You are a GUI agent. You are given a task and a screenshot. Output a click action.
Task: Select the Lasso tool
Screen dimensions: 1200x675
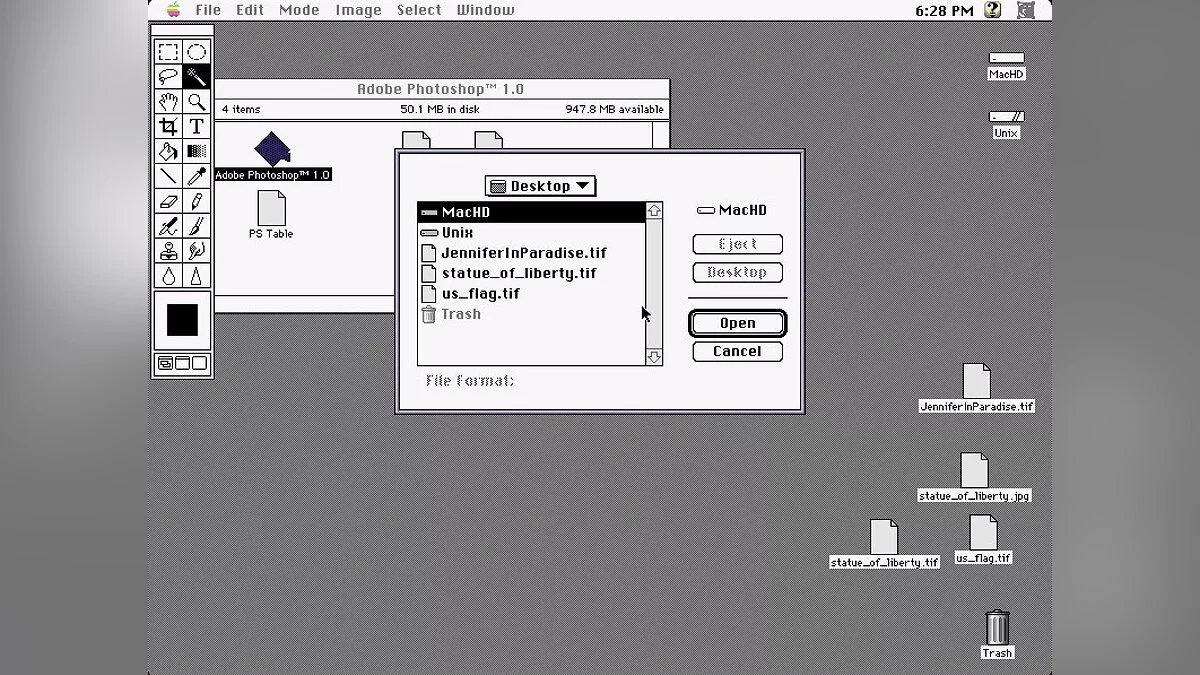(x=168, y=77)
